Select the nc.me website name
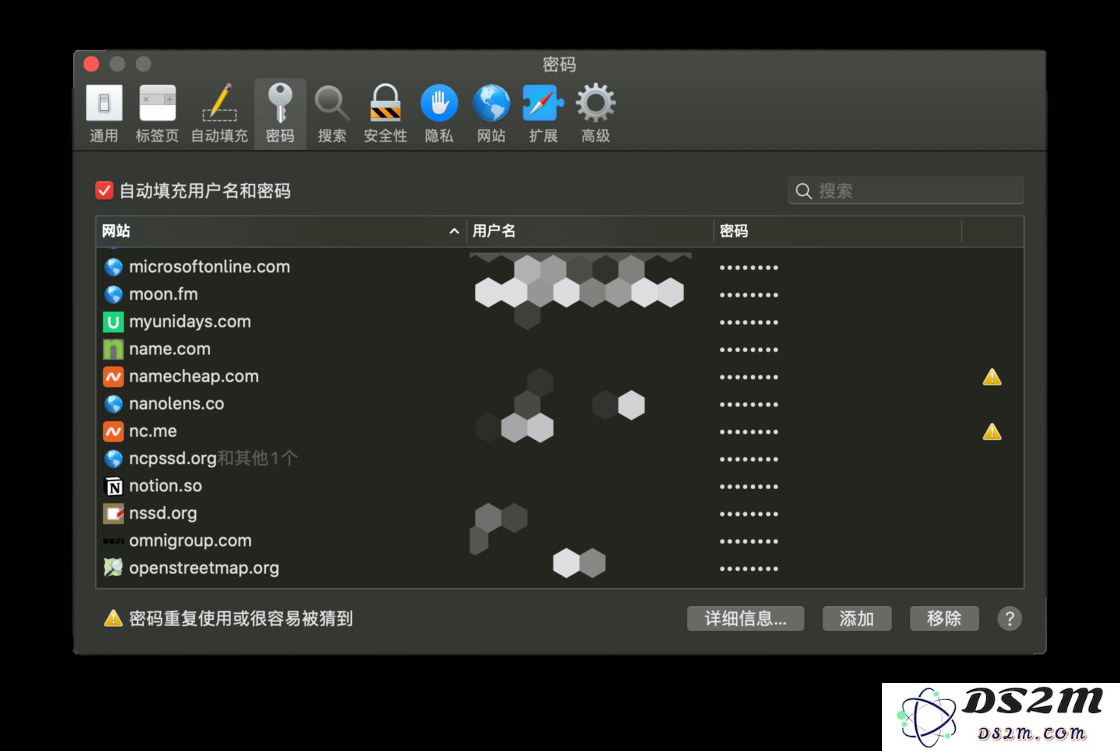The width and height of the screenshot is (1120, 751). 153,431
